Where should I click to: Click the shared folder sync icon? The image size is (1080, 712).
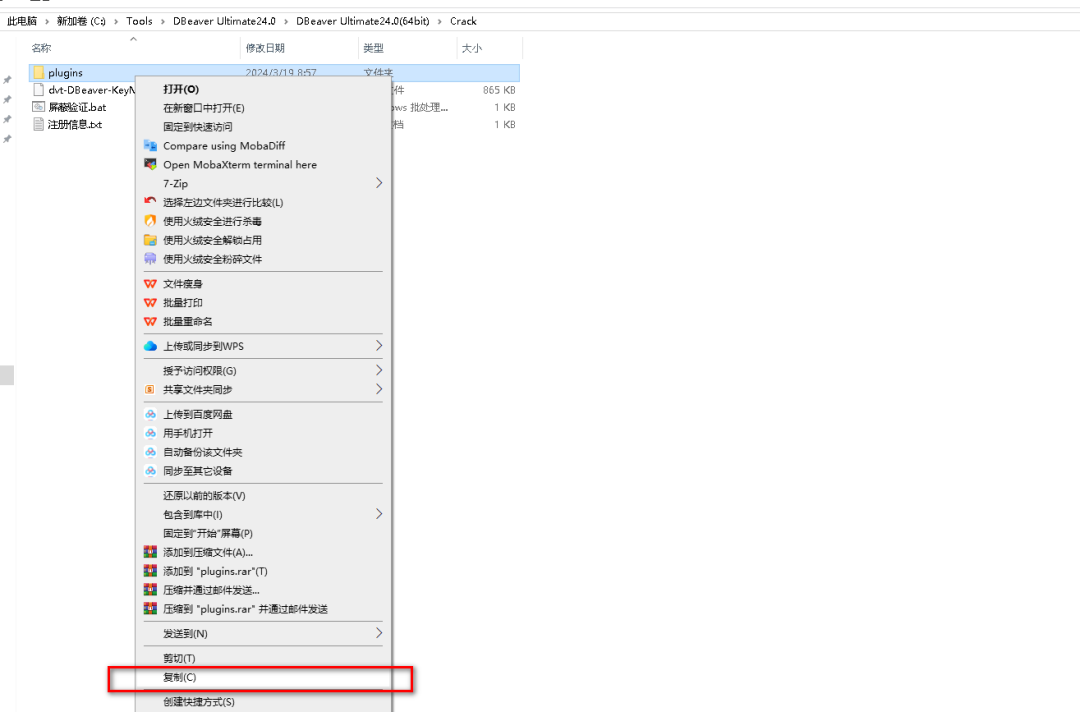(150, 389)
